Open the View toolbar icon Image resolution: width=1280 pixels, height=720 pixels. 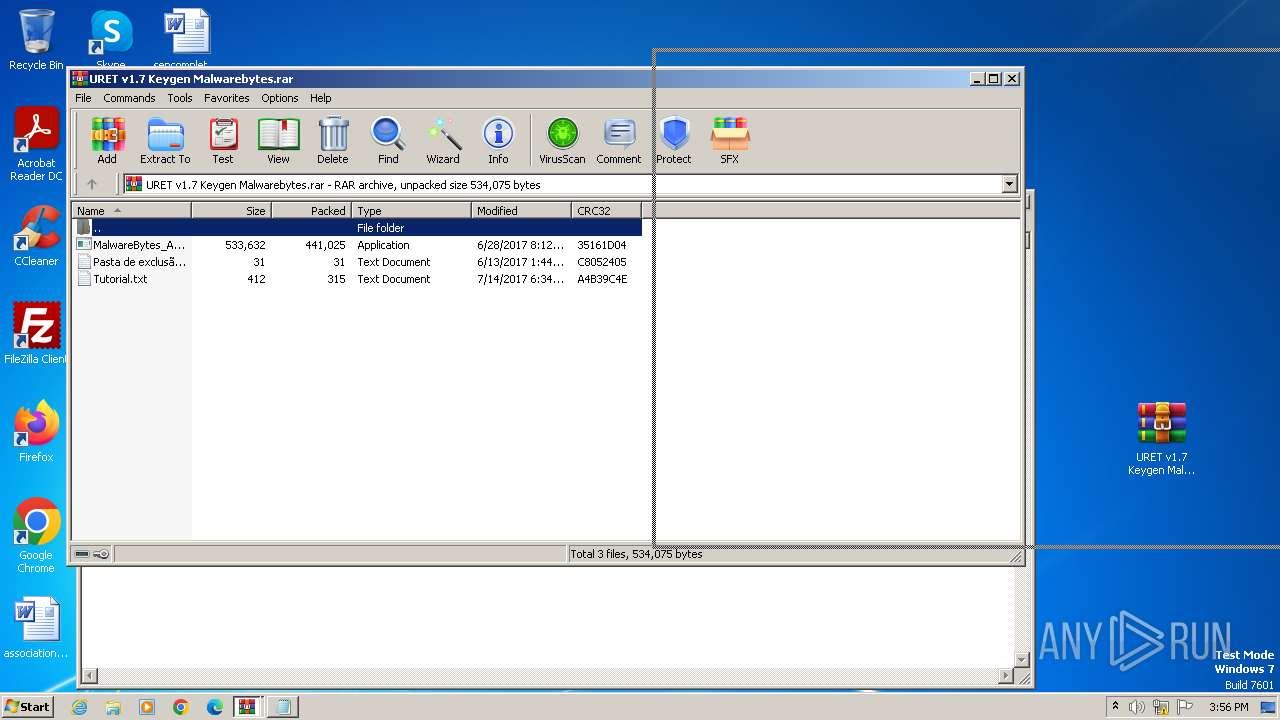click(x=278, y=140)
